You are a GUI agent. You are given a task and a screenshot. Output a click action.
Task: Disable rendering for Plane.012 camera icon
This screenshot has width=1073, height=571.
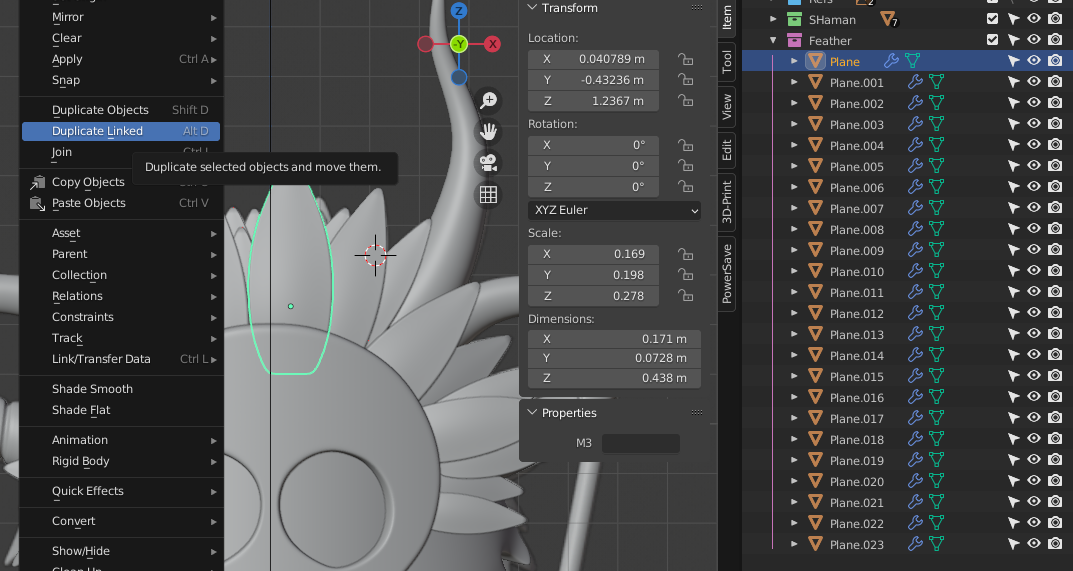point(1054,313)
